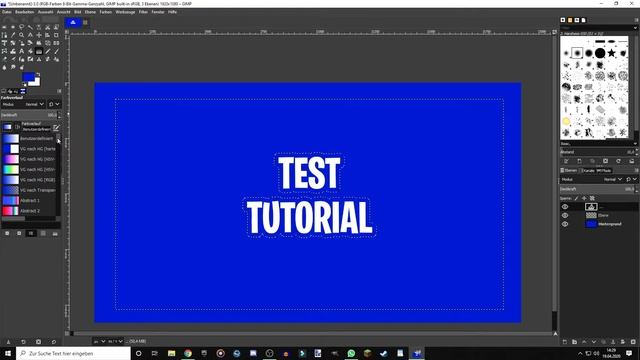This screenshot has height=360, width=640.
Task: Select the highlighted Gradient tool
Action: [39, 51]
